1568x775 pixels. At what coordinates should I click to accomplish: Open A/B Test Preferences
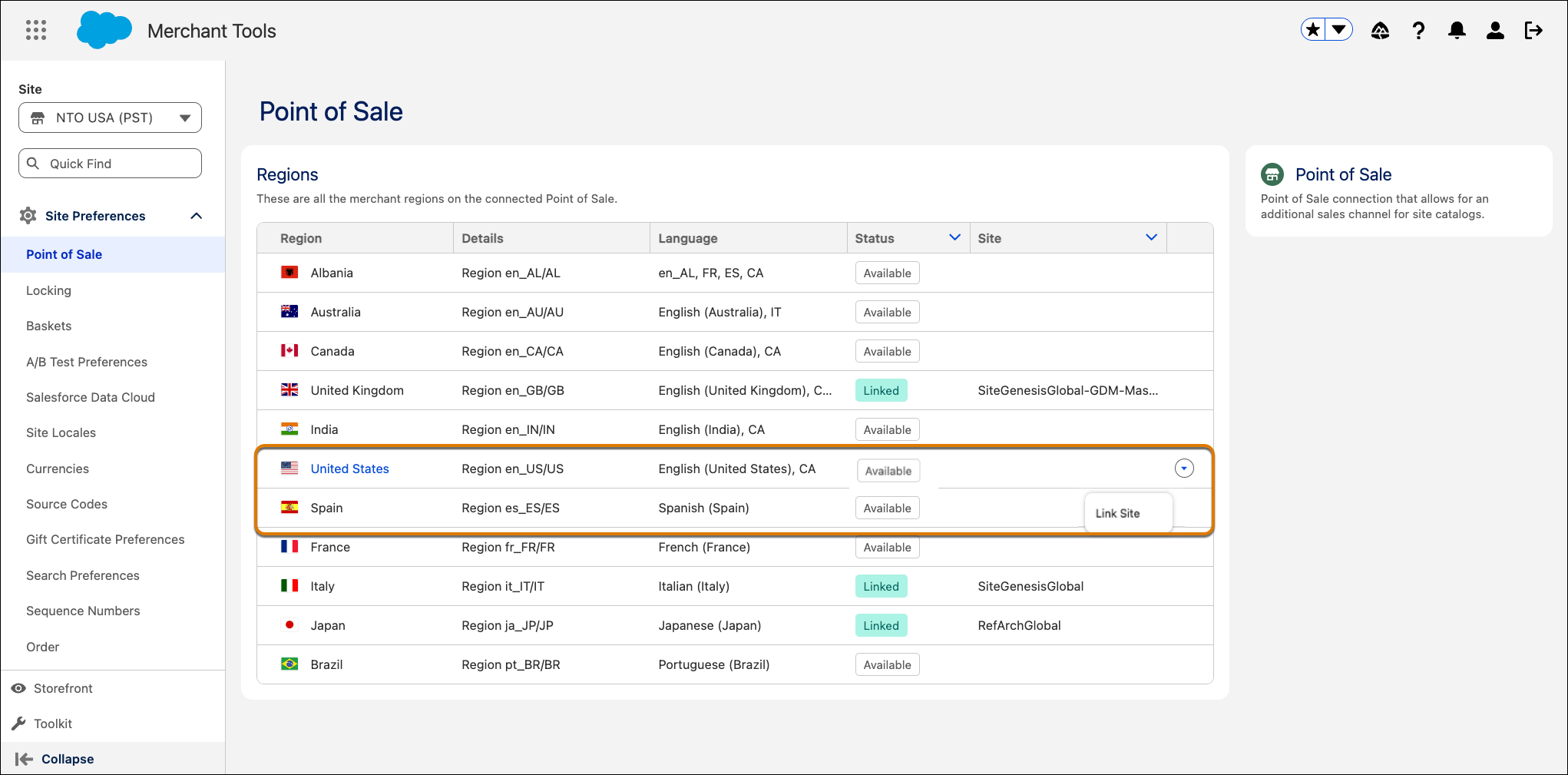point(87,362)
